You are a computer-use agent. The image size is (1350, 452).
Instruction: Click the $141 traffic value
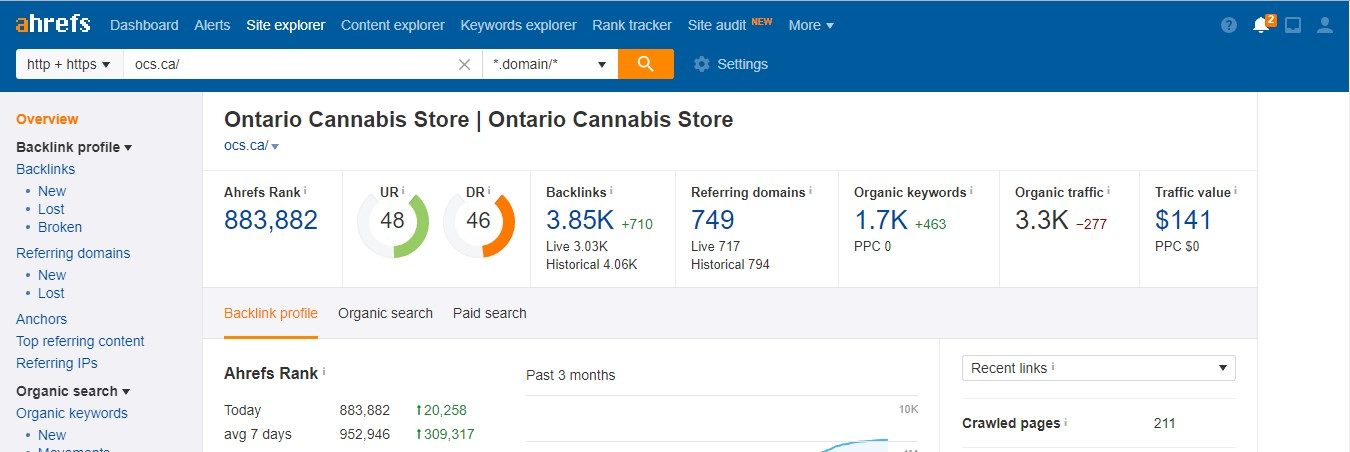(1183, 220)
